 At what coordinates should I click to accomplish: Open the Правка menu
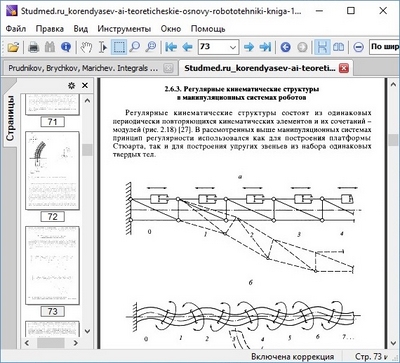(x=50, y=29)
